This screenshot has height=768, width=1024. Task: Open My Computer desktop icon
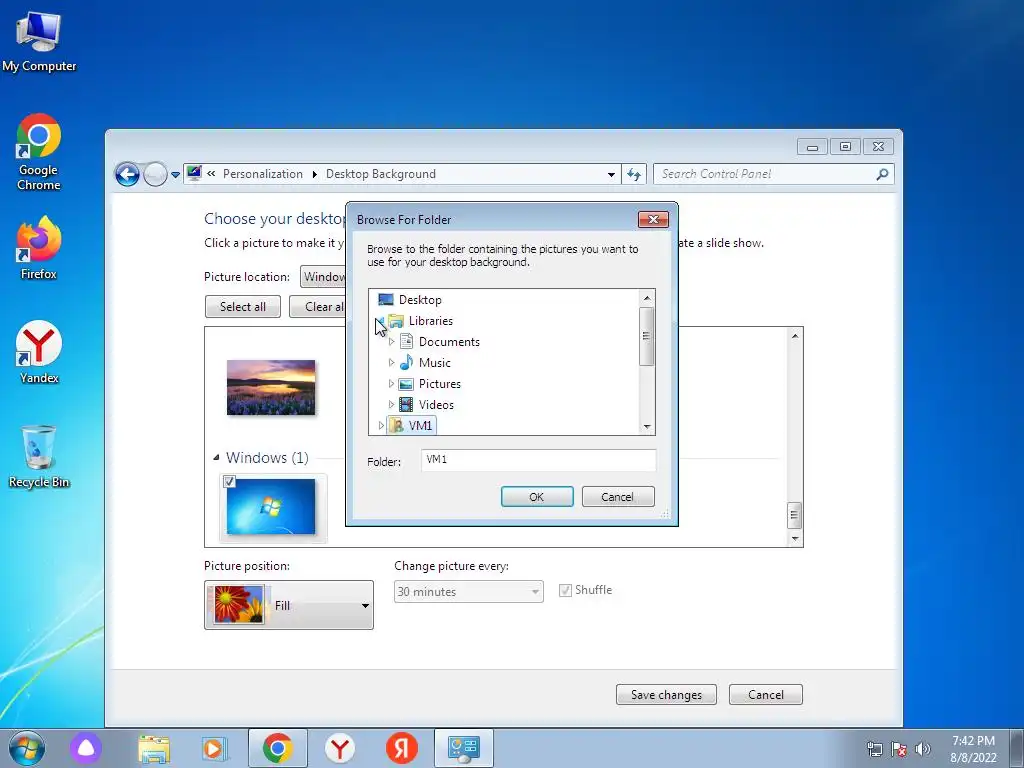click(39, 42)
